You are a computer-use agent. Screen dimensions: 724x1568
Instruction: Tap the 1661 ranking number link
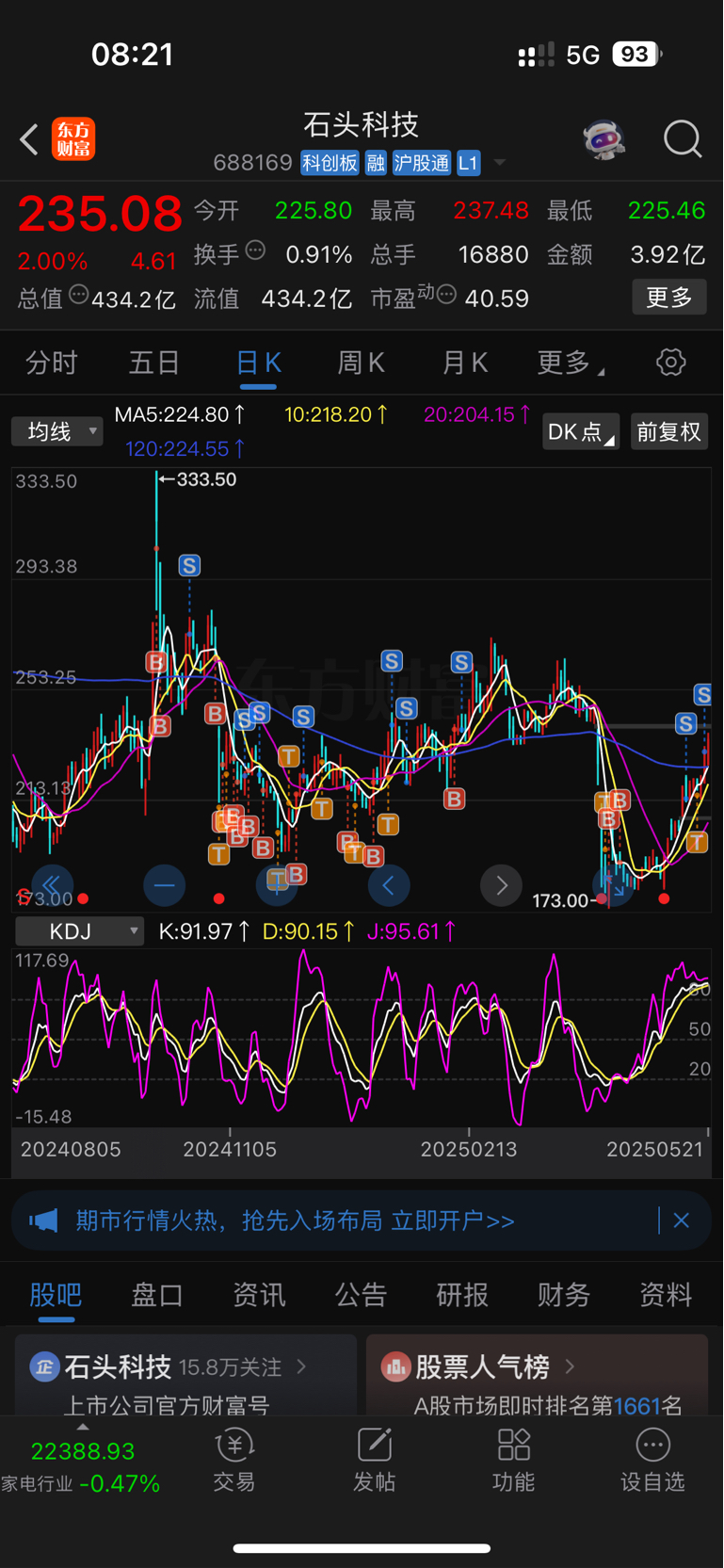pyautogui.click(x=637, y=1406)
